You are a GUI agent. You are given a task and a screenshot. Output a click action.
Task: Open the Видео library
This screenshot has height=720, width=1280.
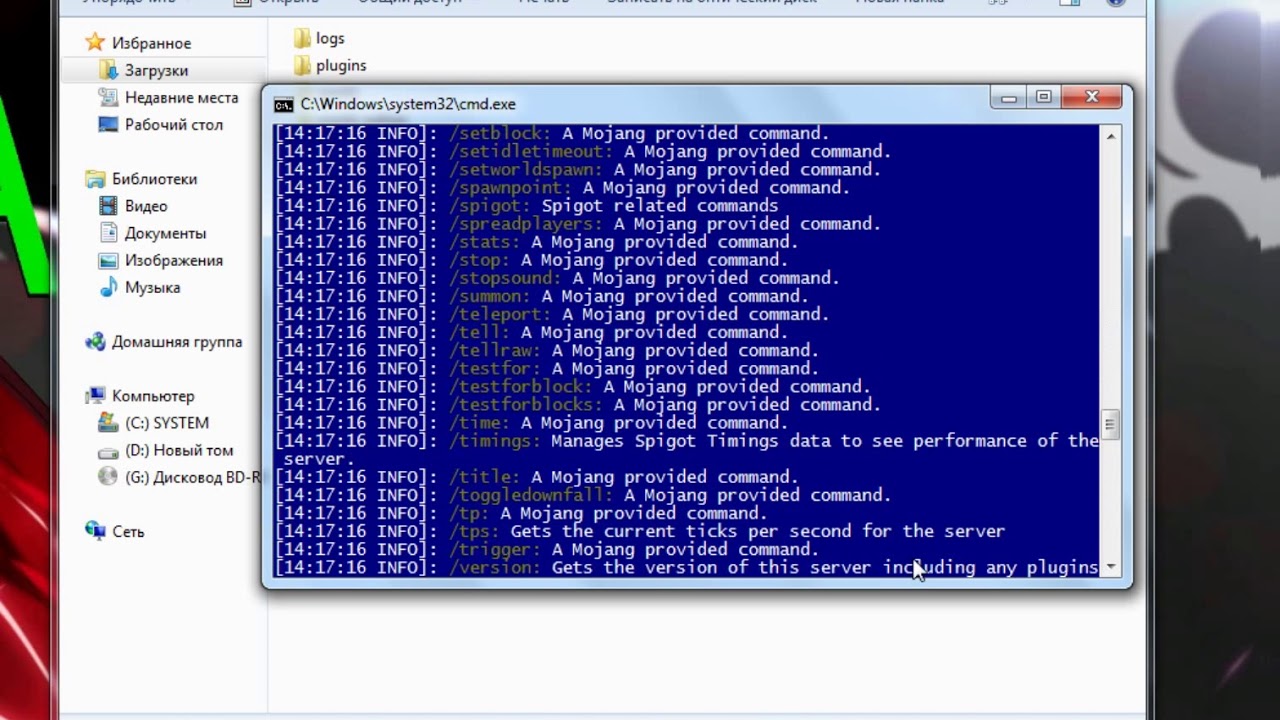tap(145, 205)
